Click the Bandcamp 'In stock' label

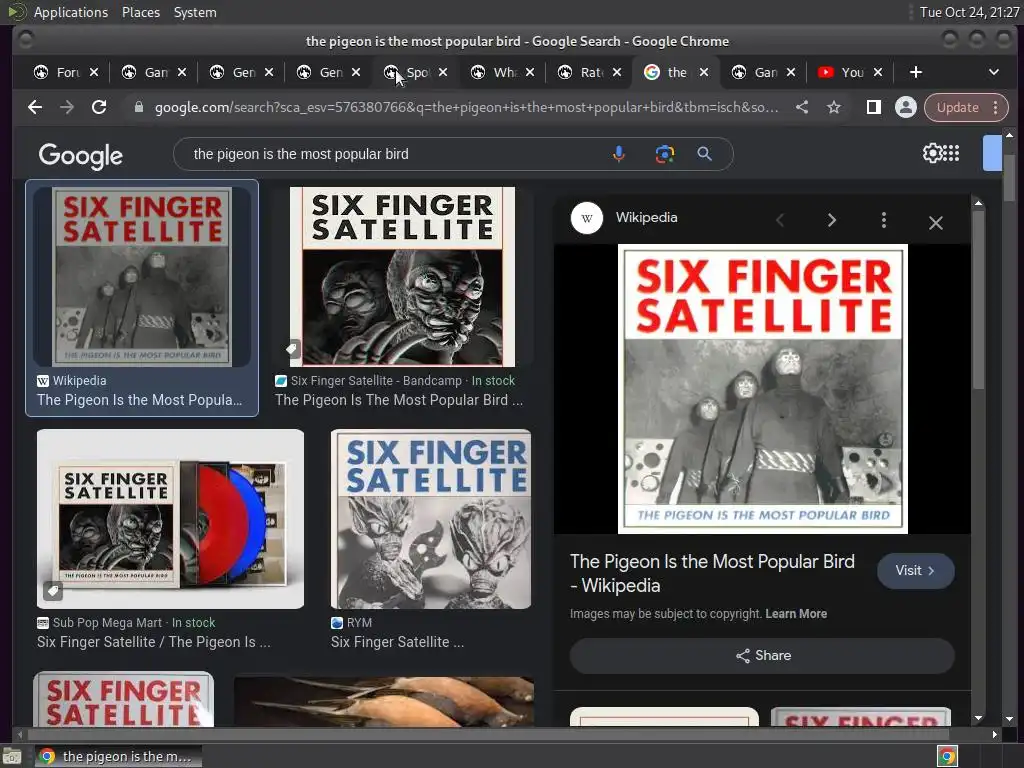[493, 381]
